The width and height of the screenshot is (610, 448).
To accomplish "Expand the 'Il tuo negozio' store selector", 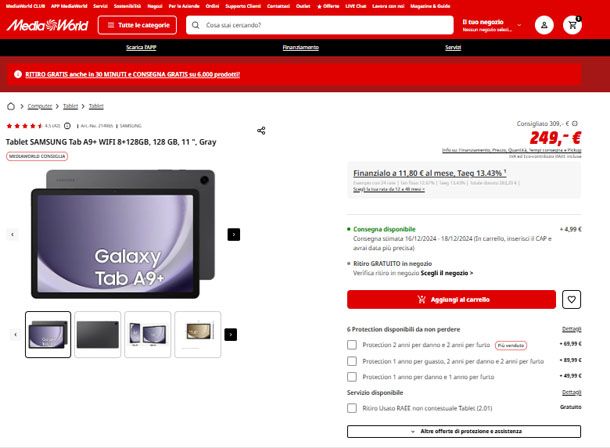I will [x=492, y=25].
